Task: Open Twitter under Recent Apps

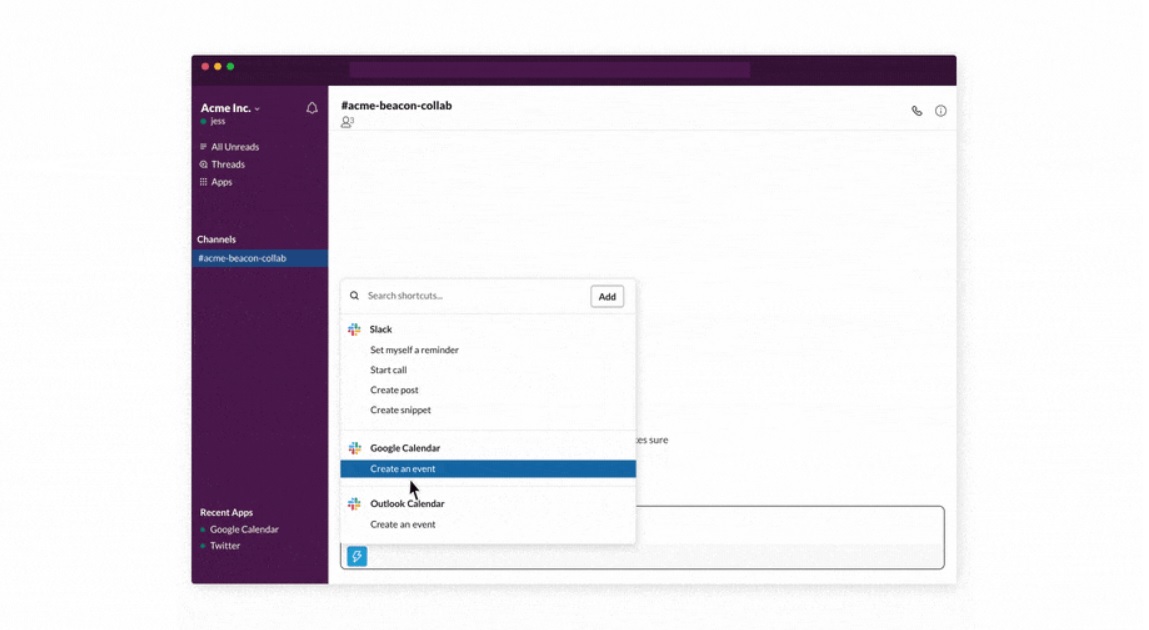Action: click(225, 546)
